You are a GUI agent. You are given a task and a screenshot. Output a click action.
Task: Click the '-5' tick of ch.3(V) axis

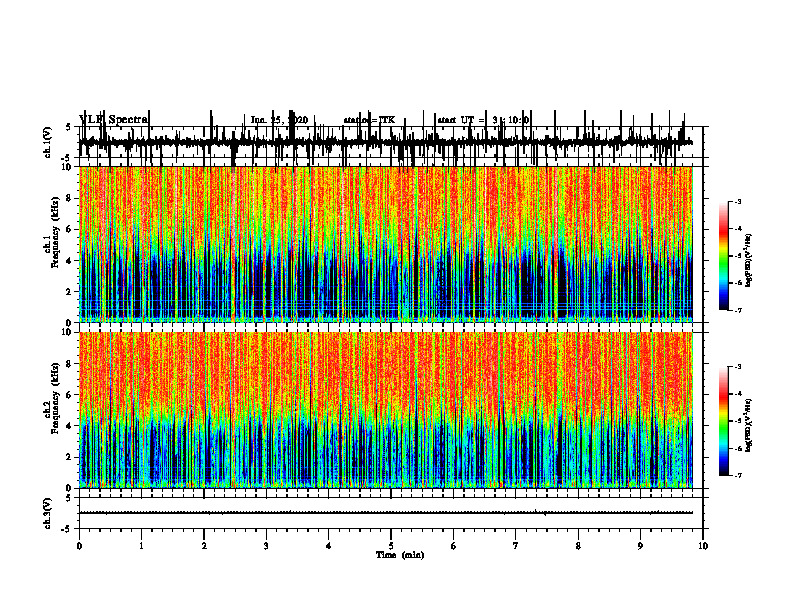click(67, 529)
